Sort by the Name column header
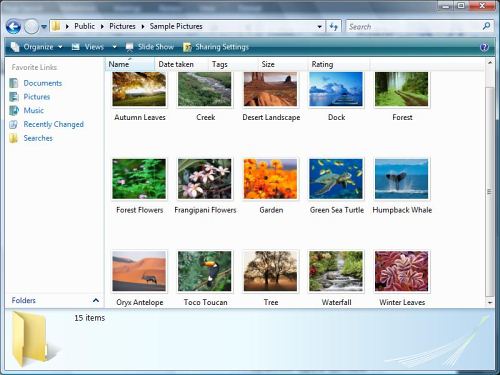500x375 pixels. click(130, 64)
